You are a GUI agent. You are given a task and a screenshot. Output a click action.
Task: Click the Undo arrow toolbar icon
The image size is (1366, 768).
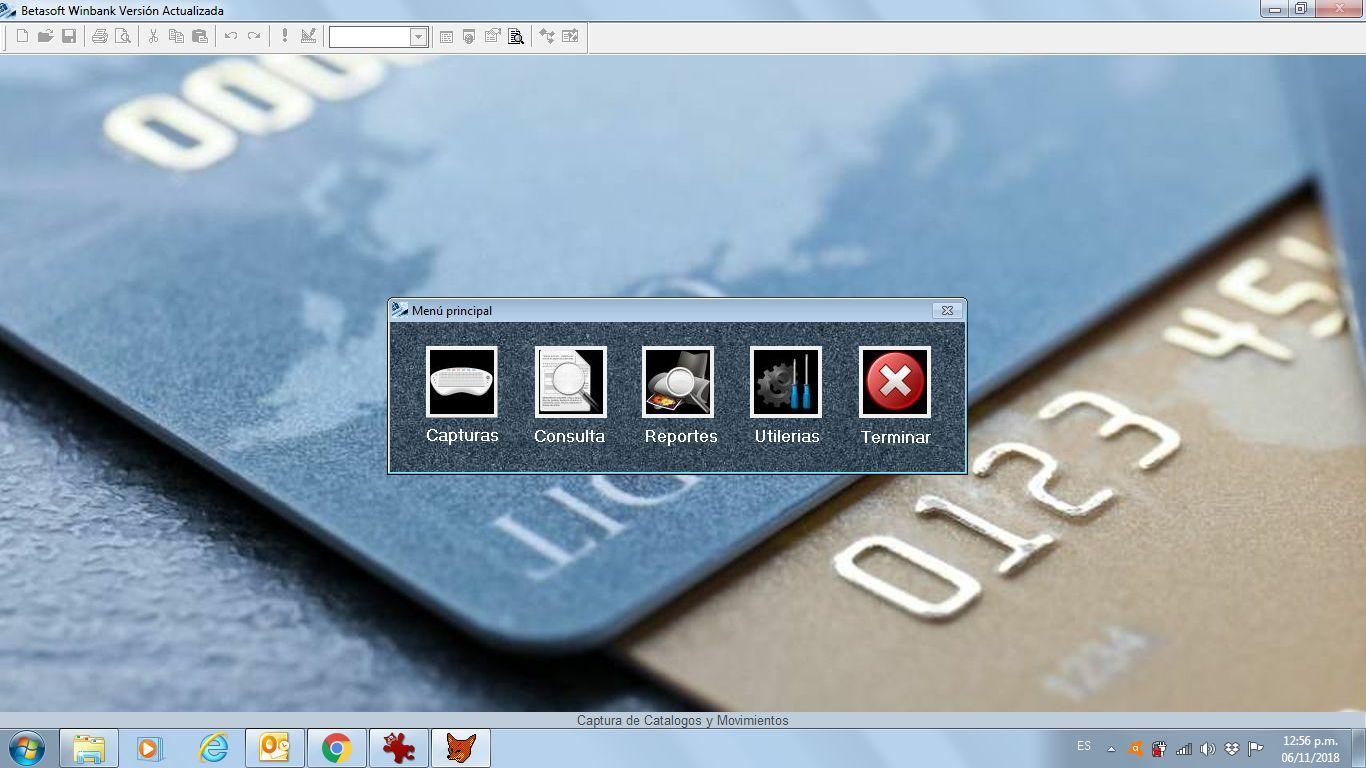coord(230,36)
